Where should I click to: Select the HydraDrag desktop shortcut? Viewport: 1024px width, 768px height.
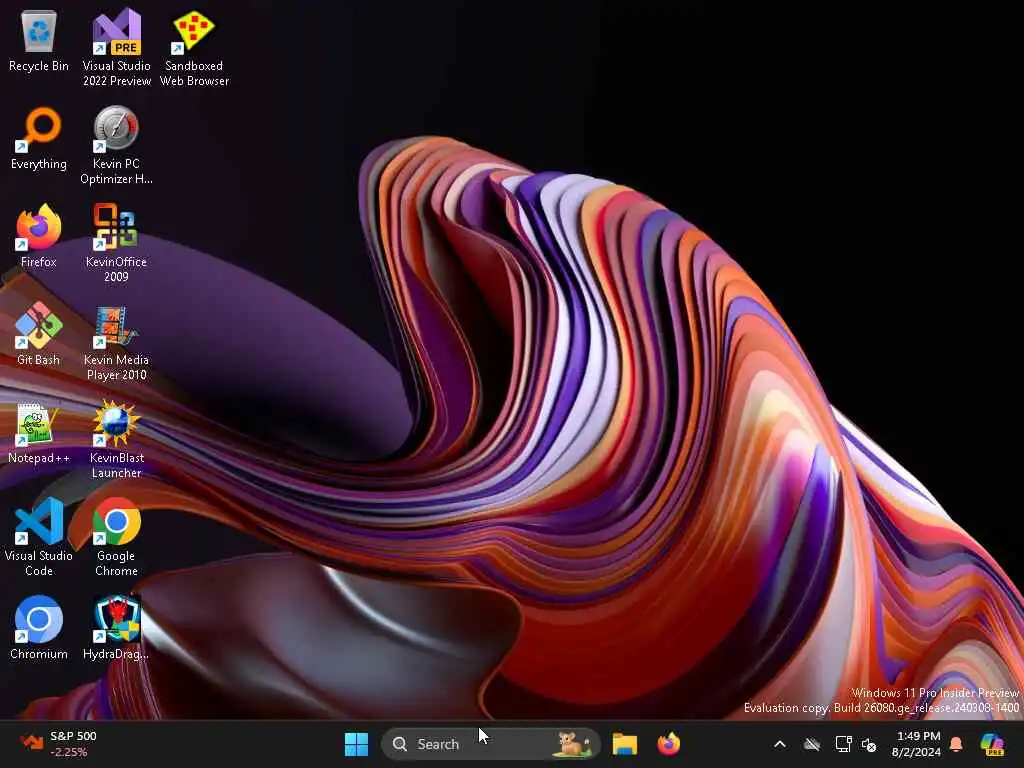[116, 628]
